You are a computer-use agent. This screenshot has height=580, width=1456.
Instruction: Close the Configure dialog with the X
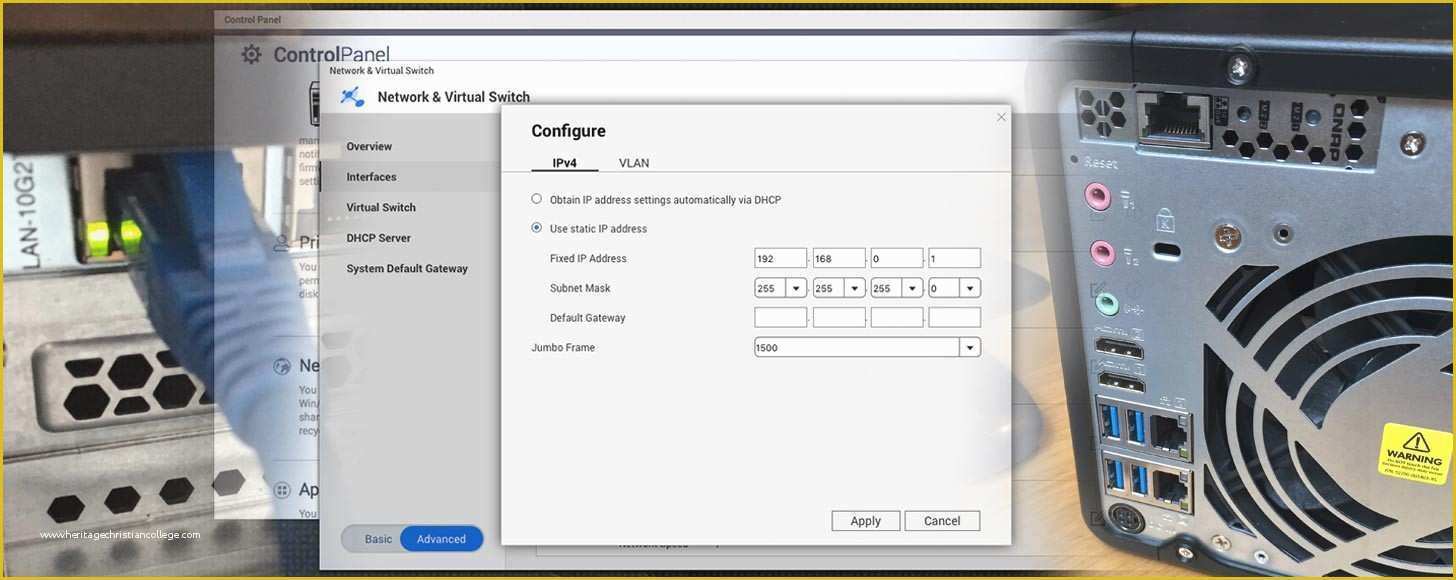pos(1001,117)
